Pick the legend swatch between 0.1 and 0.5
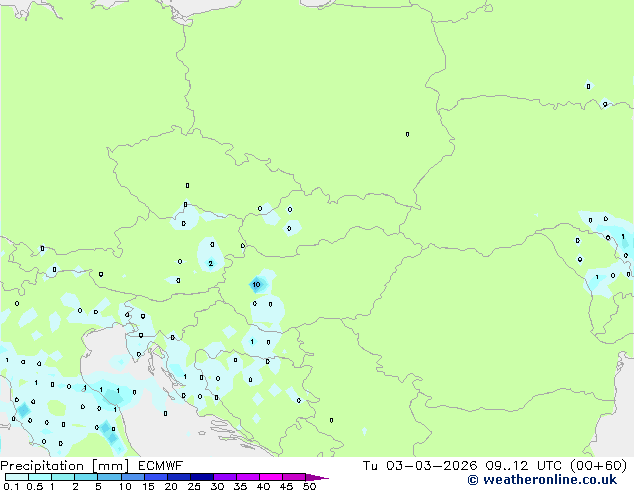This screenshot has width=634, height=490. [17, 477]
